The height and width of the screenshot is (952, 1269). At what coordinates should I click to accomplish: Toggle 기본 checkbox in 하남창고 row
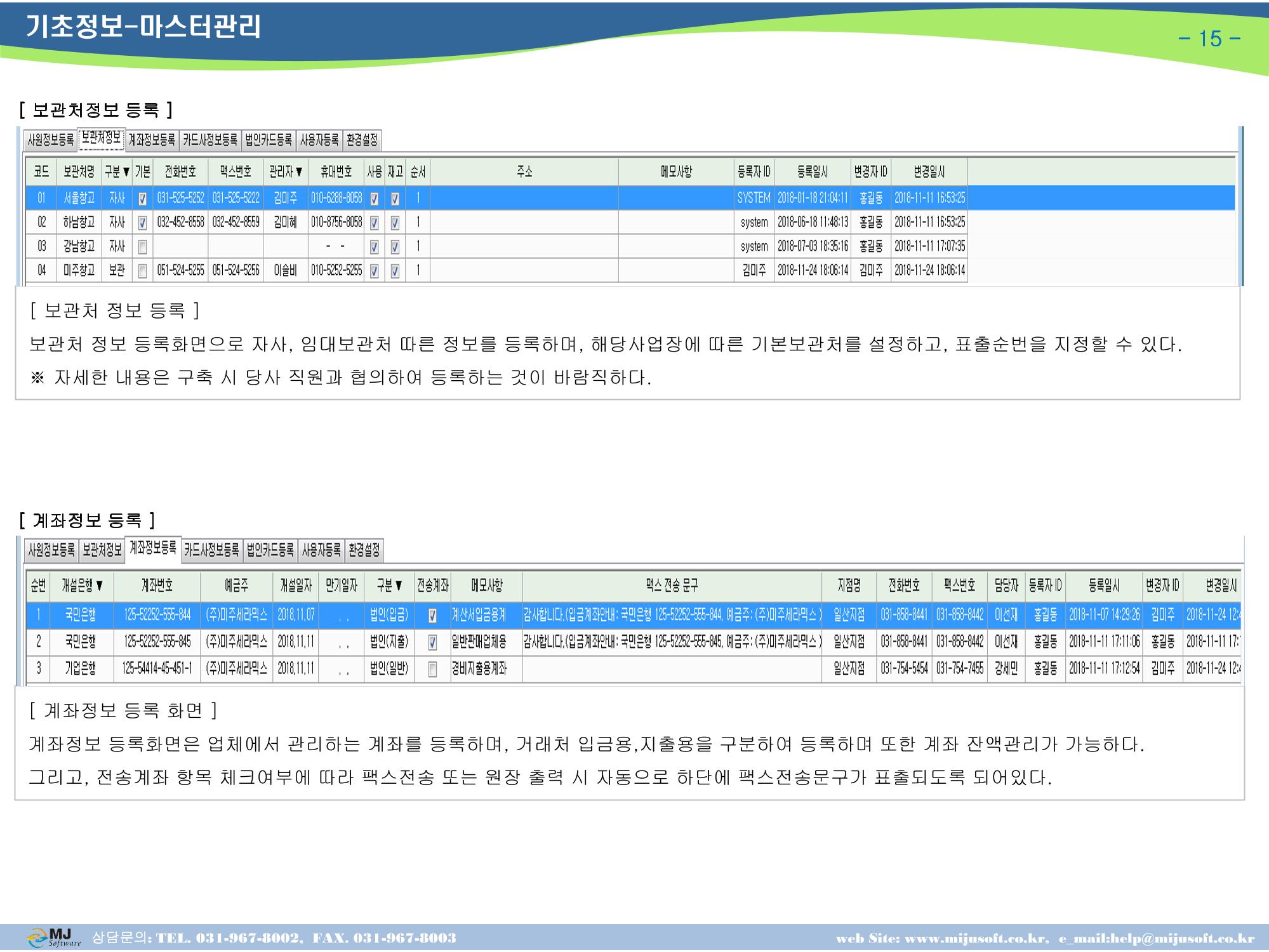click(142, 223)
